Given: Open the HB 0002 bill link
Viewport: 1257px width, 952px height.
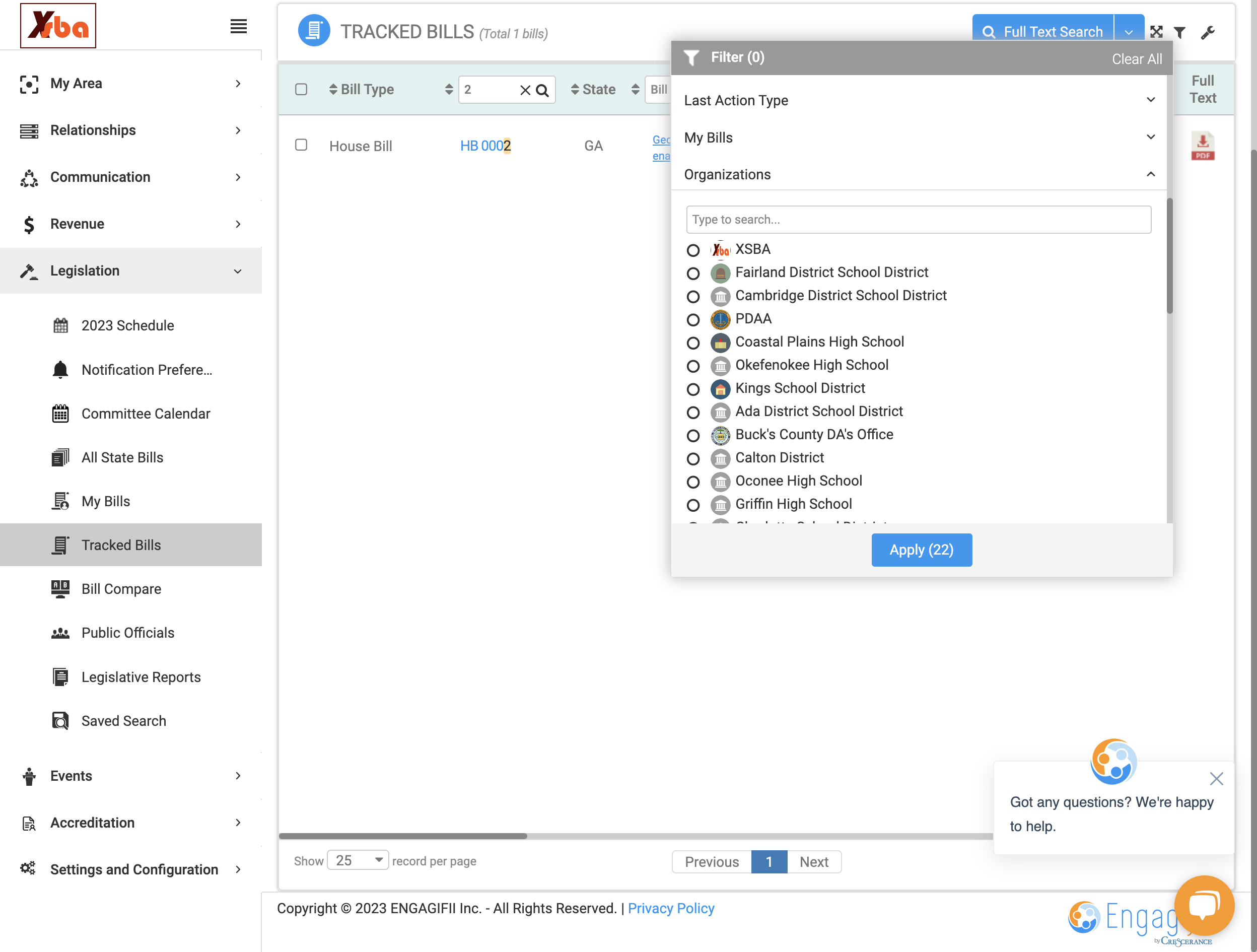Looking at the screenshot, I should coord(485,146).
